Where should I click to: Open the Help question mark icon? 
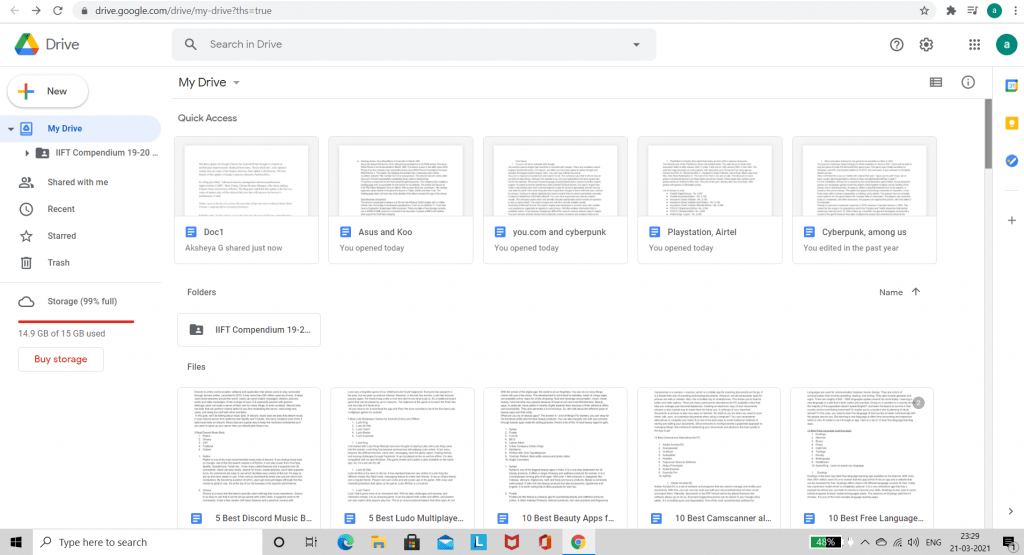pos(897,44)
